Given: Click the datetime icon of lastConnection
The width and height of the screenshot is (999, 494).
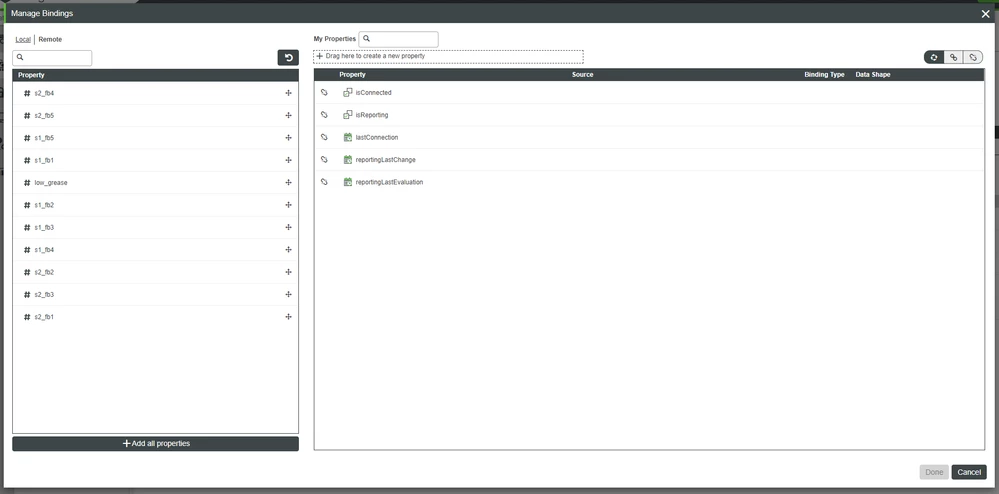Looking at the screenshot, I should pos(348,137).
